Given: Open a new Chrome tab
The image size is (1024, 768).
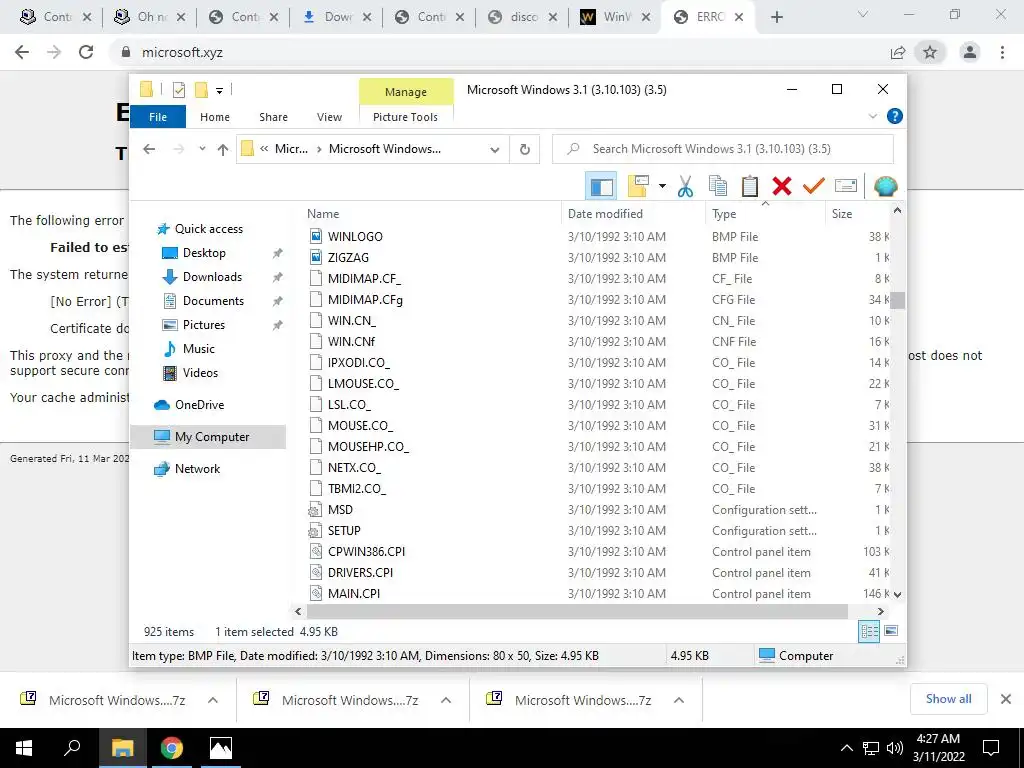Looking at the screenshot, I should click(x=776, y=17).
